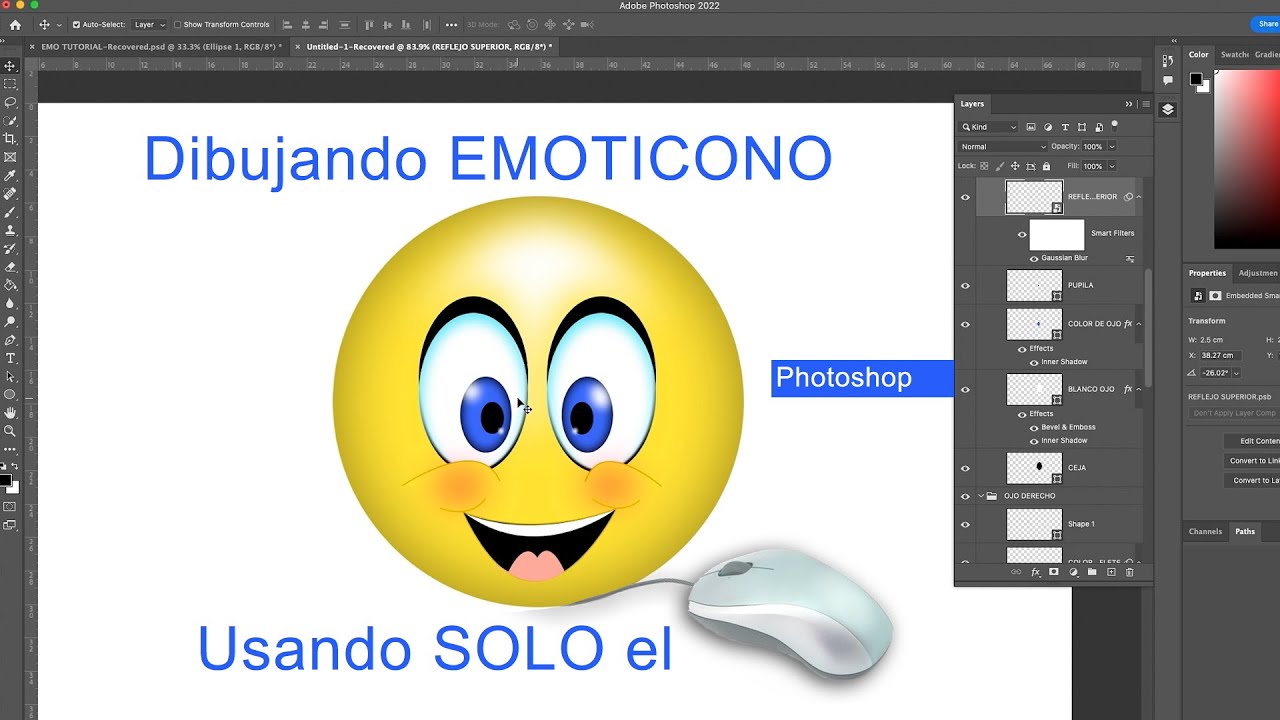Select the Hand tool

10,413
